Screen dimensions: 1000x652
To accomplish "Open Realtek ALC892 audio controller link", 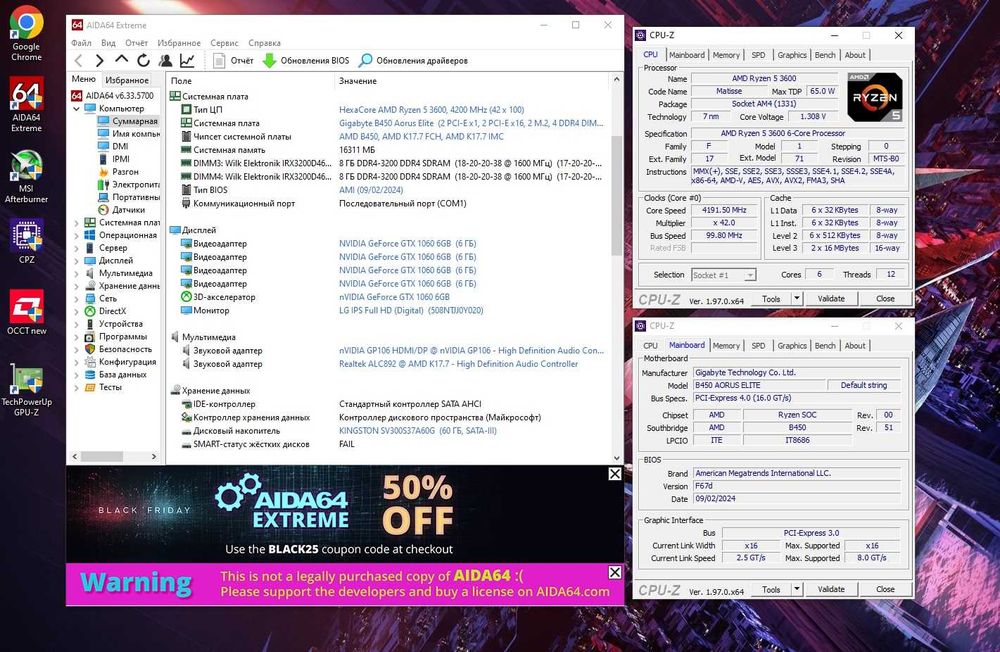I will [458, 364].
